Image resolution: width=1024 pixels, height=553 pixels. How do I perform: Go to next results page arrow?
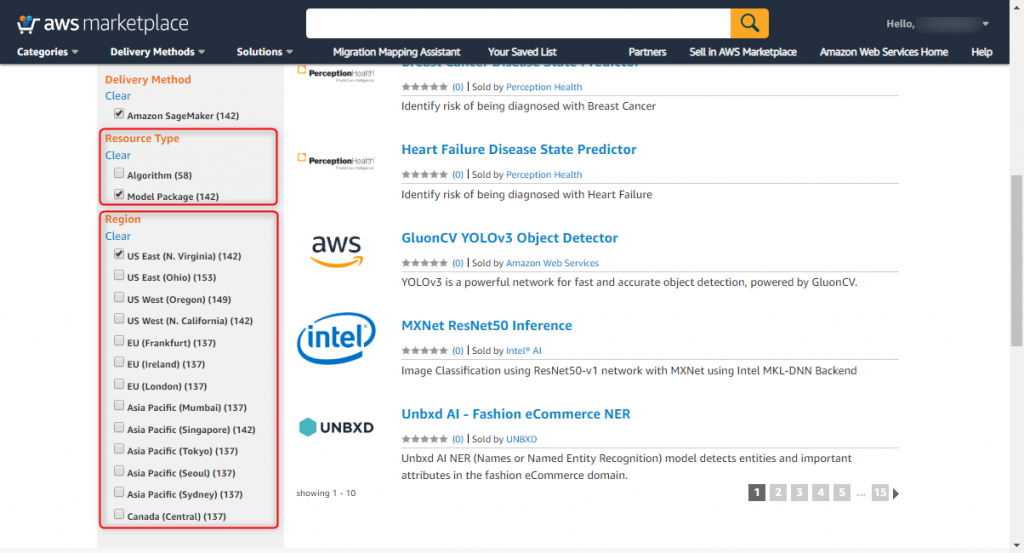pyautogui.click(x=896, y=494)
